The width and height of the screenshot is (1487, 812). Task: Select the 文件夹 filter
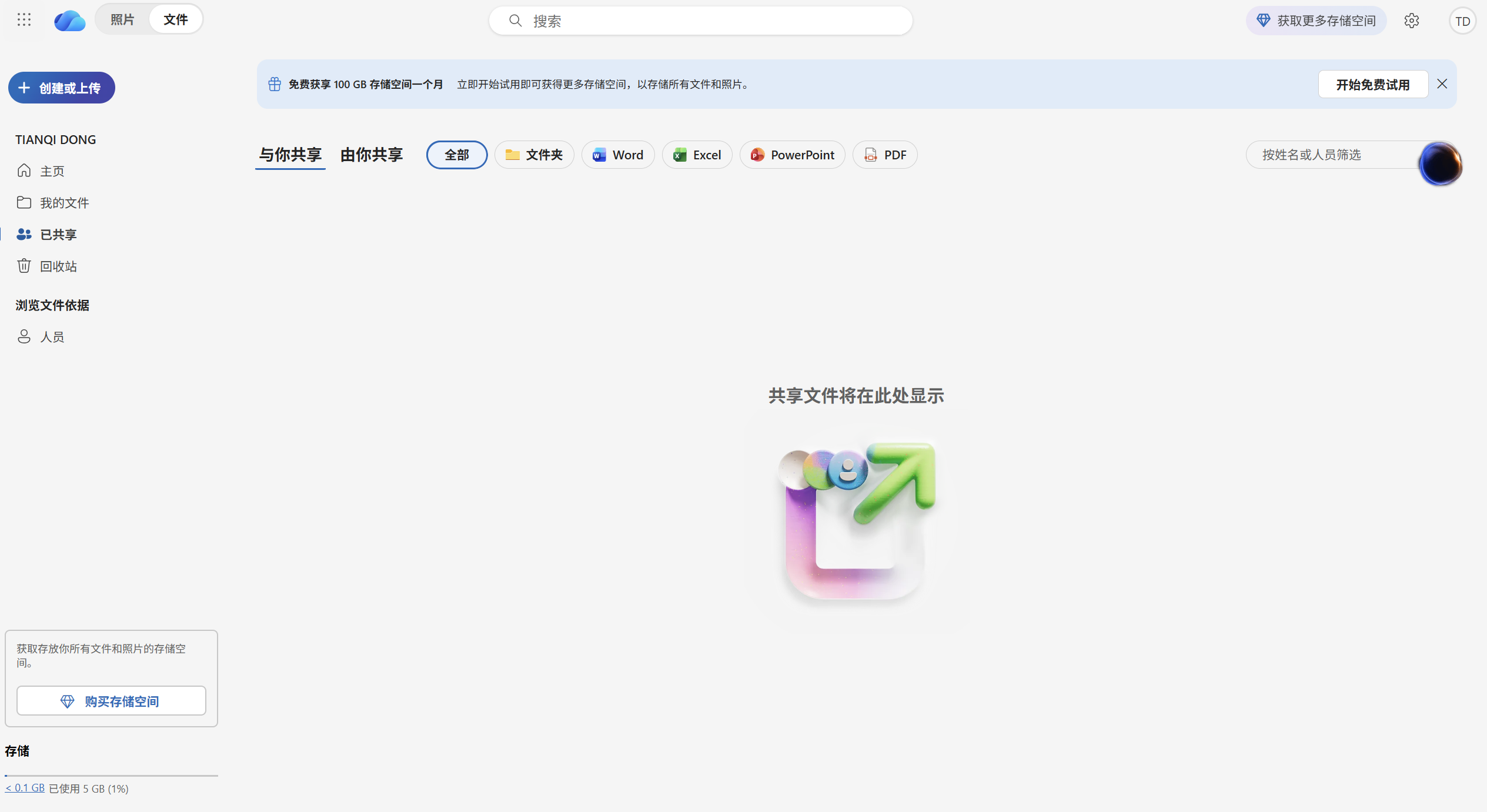pyautogui.click(x=534, y=155)
